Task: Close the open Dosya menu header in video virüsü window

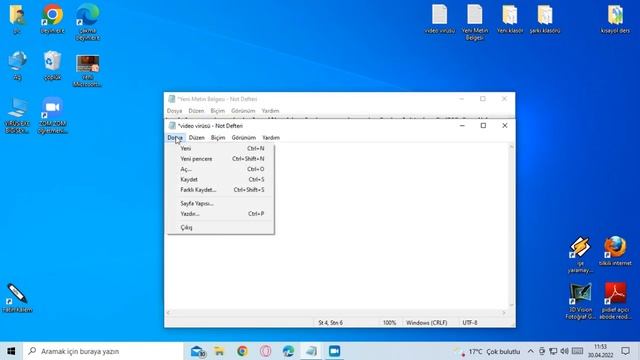Action: 175,138
